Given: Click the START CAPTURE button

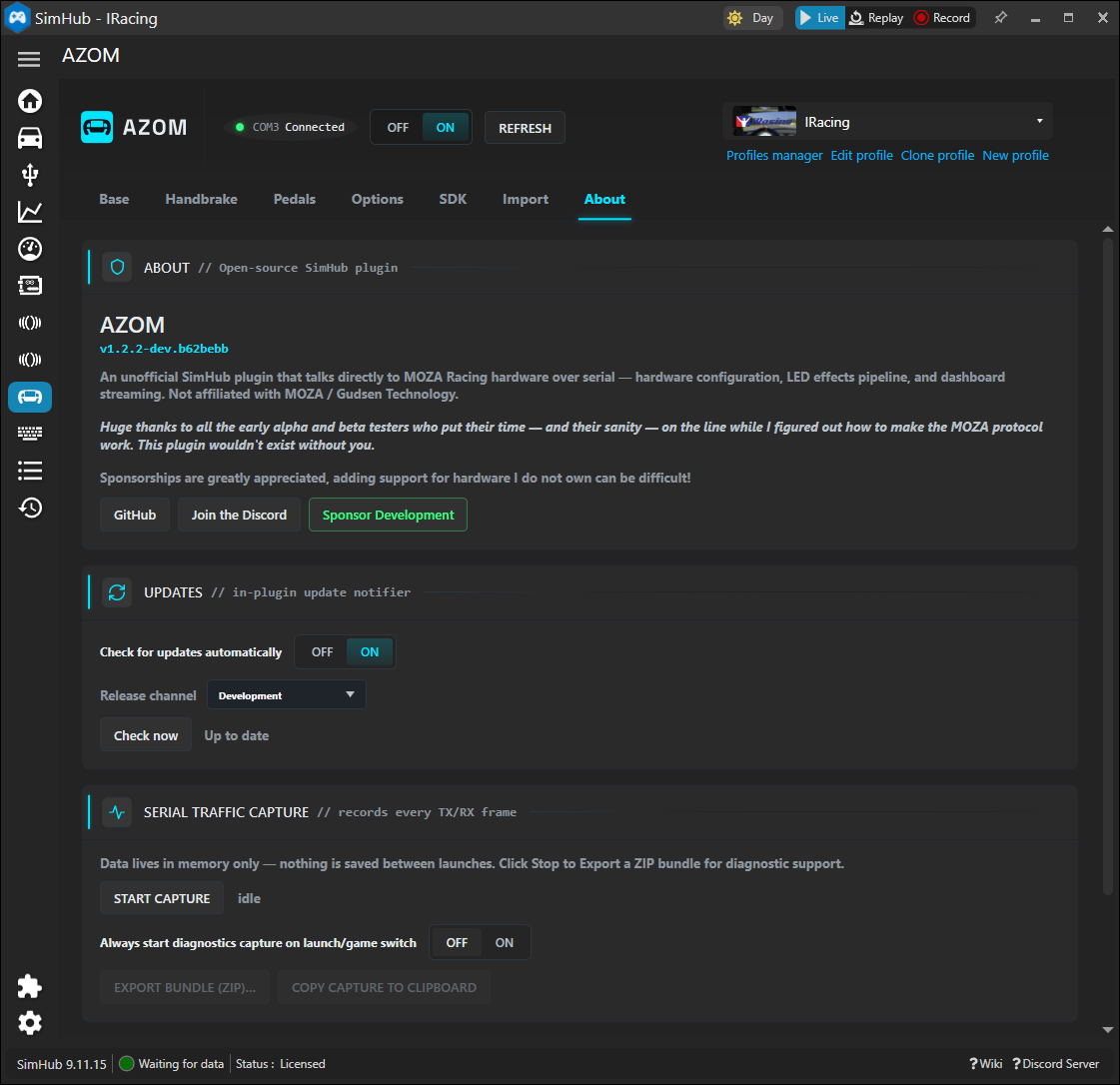Looking at the screenshot, I should (x=162, y=898).
